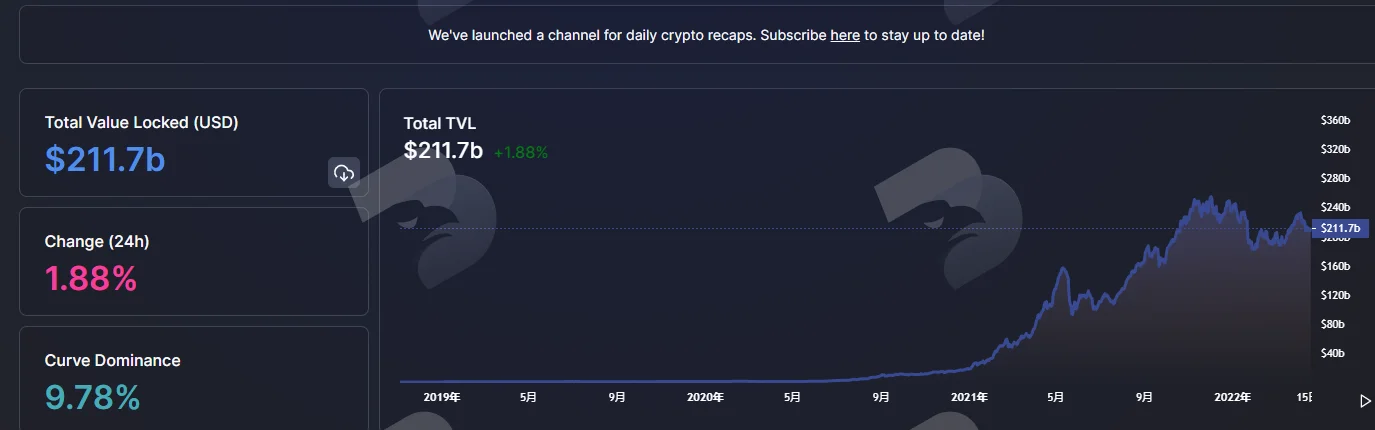Select the 2022年 timeline label
Viewport: 1375px width, 430px height.
click(x=1232, y=397)
